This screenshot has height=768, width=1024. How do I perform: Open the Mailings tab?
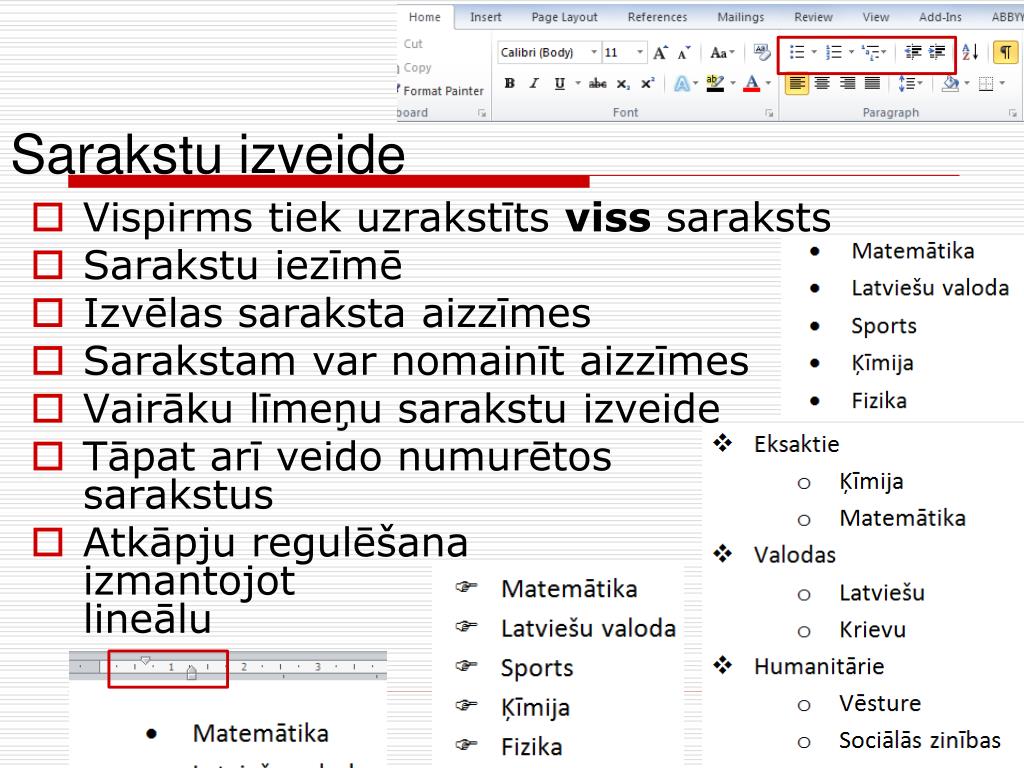click(x=741, y=18)
